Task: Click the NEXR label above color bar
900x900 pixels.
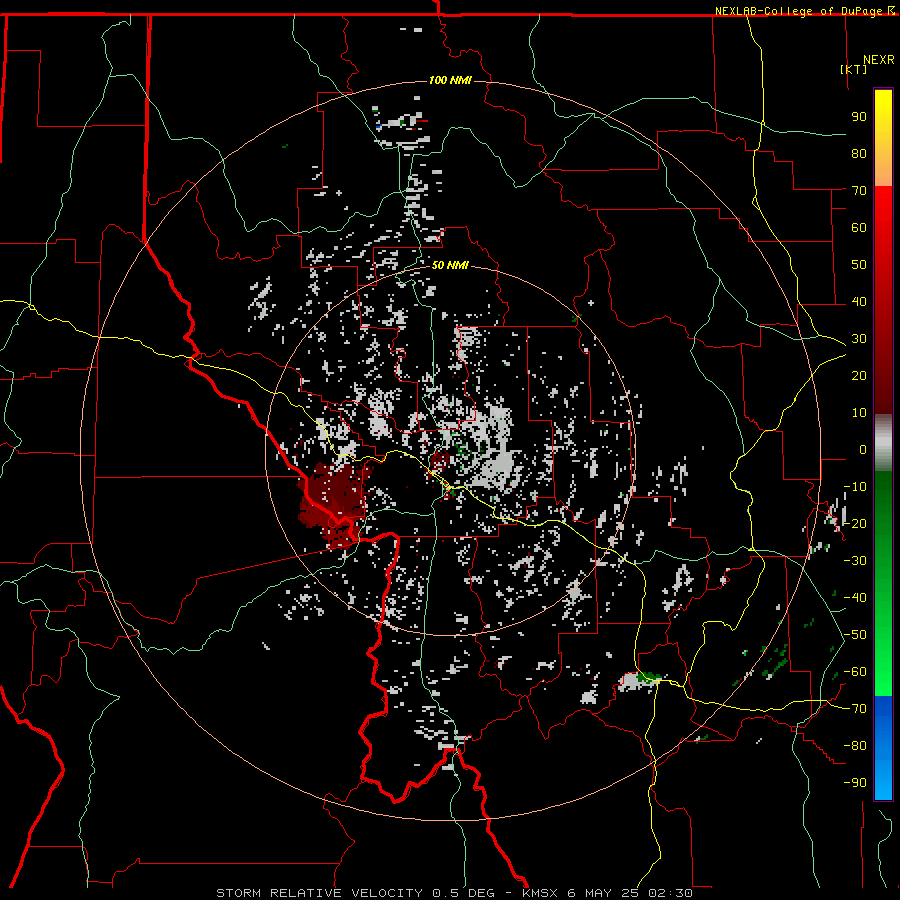Action: point(879,60)
